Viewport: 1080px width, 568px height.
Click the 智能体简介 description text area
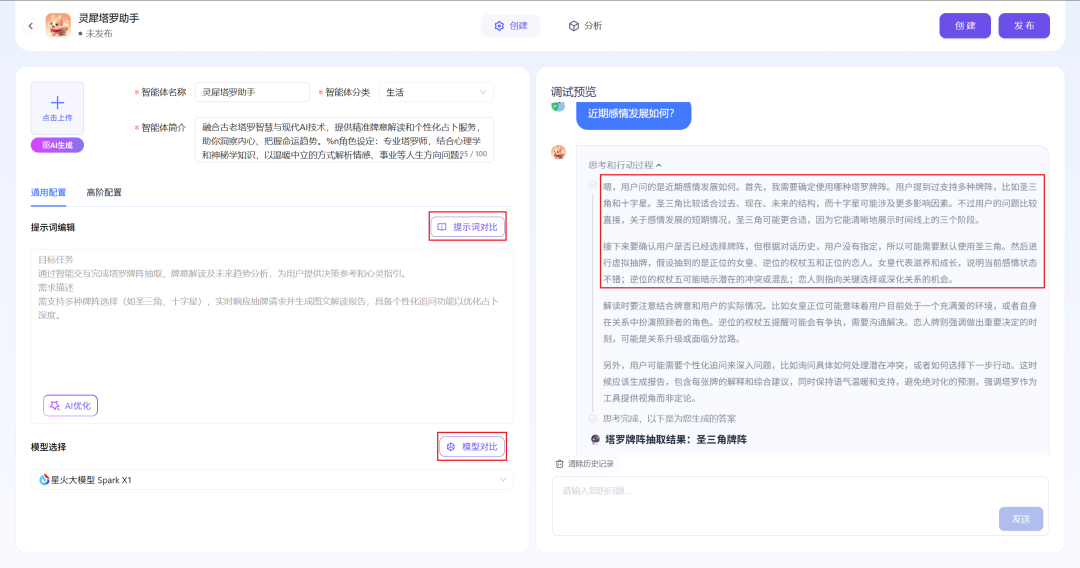[344, 140]
